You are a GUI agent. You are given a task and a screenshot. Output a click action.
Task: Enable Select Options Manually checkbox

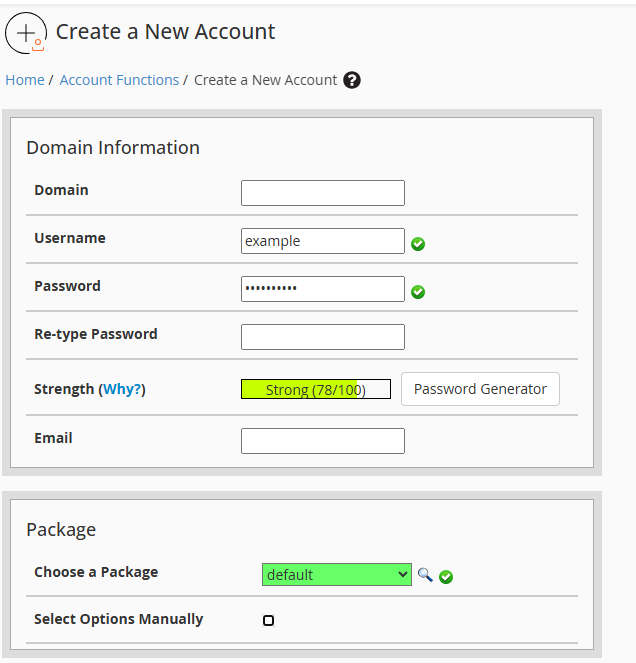coord(268,620)
